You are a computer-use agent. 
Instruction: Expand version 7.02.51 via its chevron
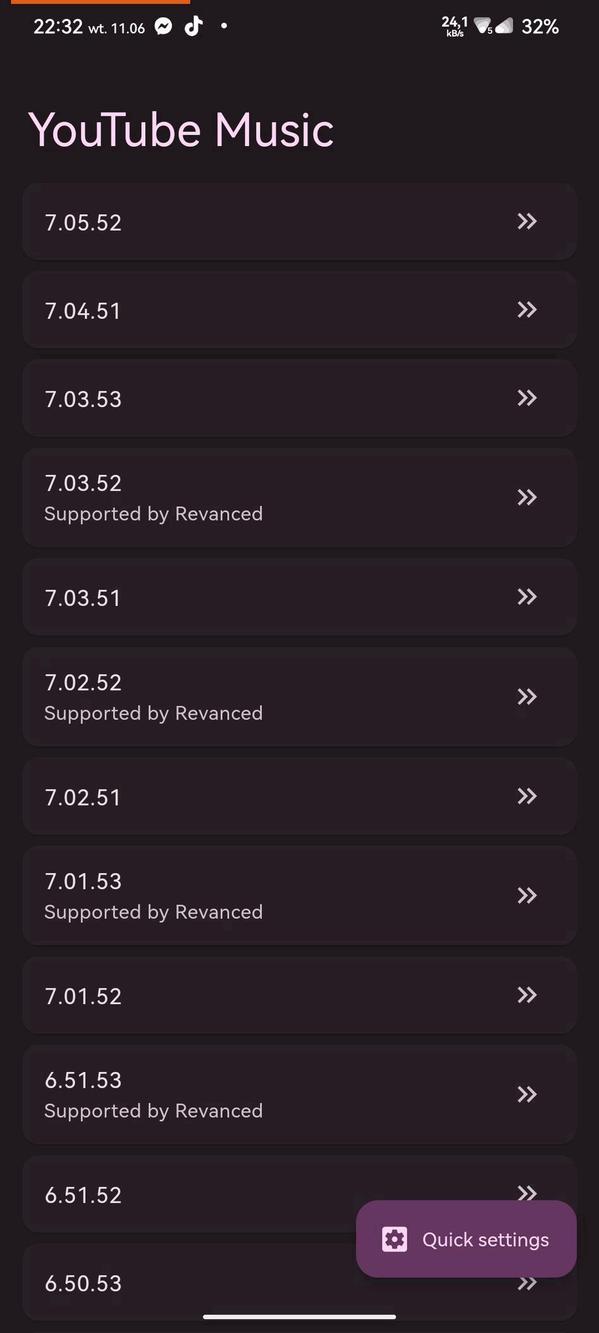point(527,795)
